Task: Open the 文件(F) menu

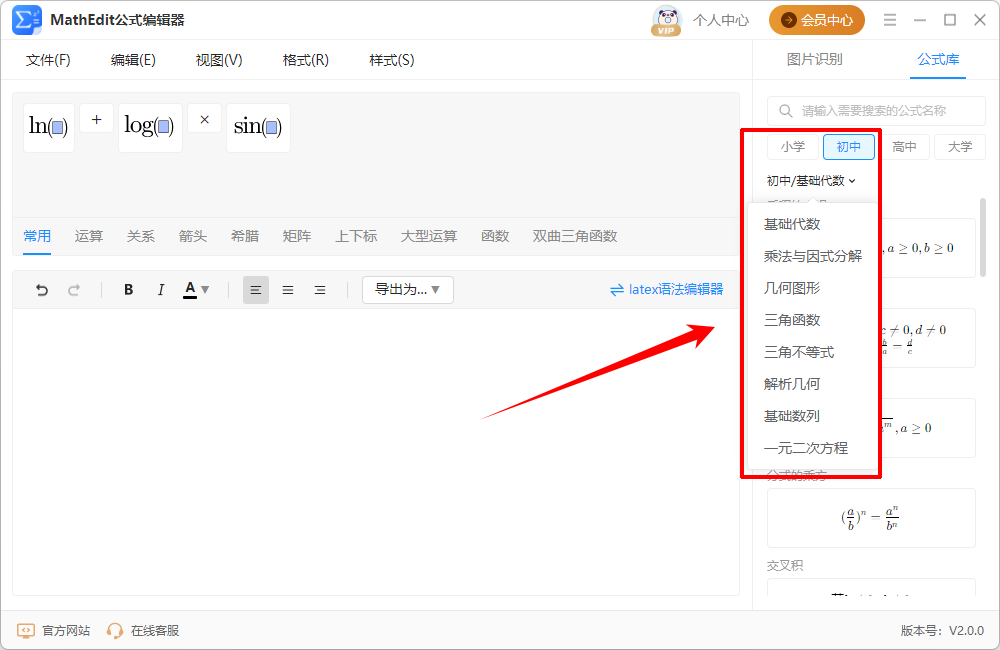Action: tap(48, 60)
